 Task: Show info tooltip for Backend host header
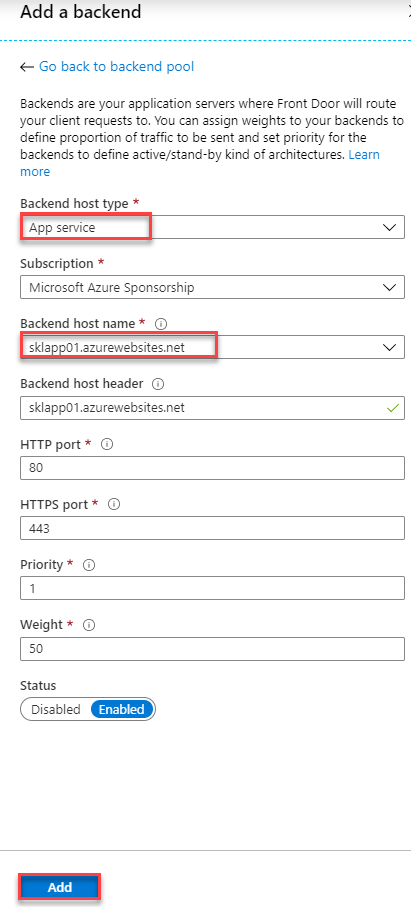tap(157, 384)
